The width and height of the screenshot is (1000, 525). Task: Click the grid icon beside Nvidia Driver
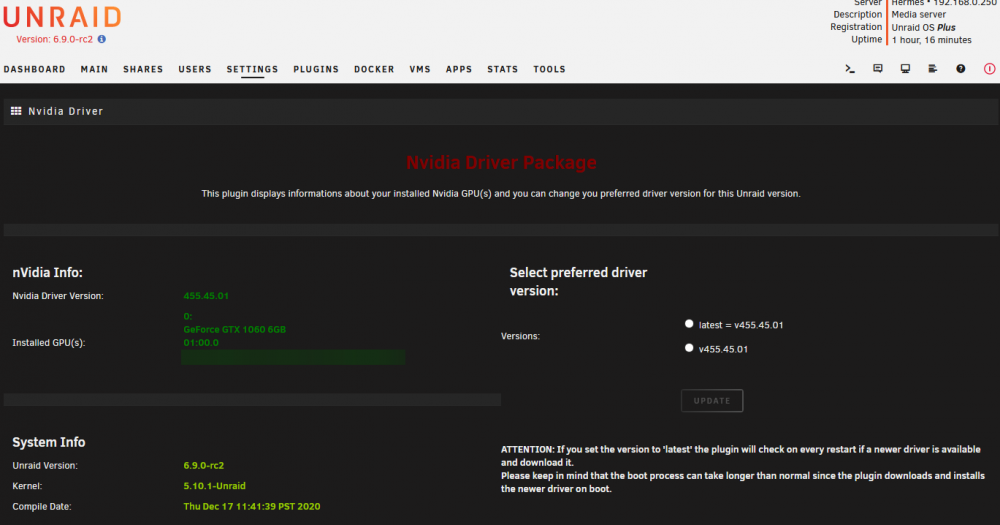pyautogui.click(x=16, y=111)
